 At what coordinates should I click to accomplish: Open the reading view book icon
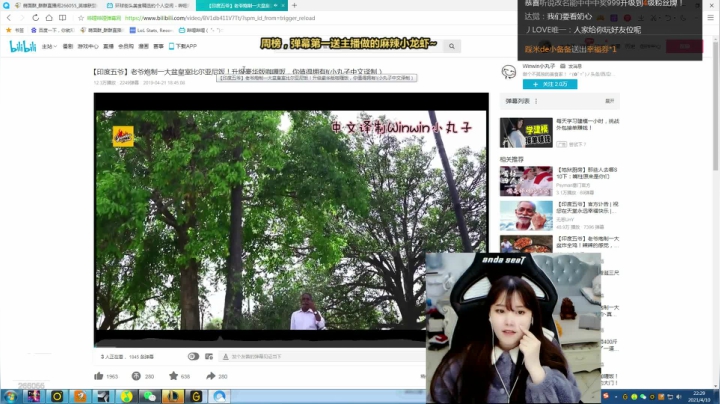pos(62,18)
